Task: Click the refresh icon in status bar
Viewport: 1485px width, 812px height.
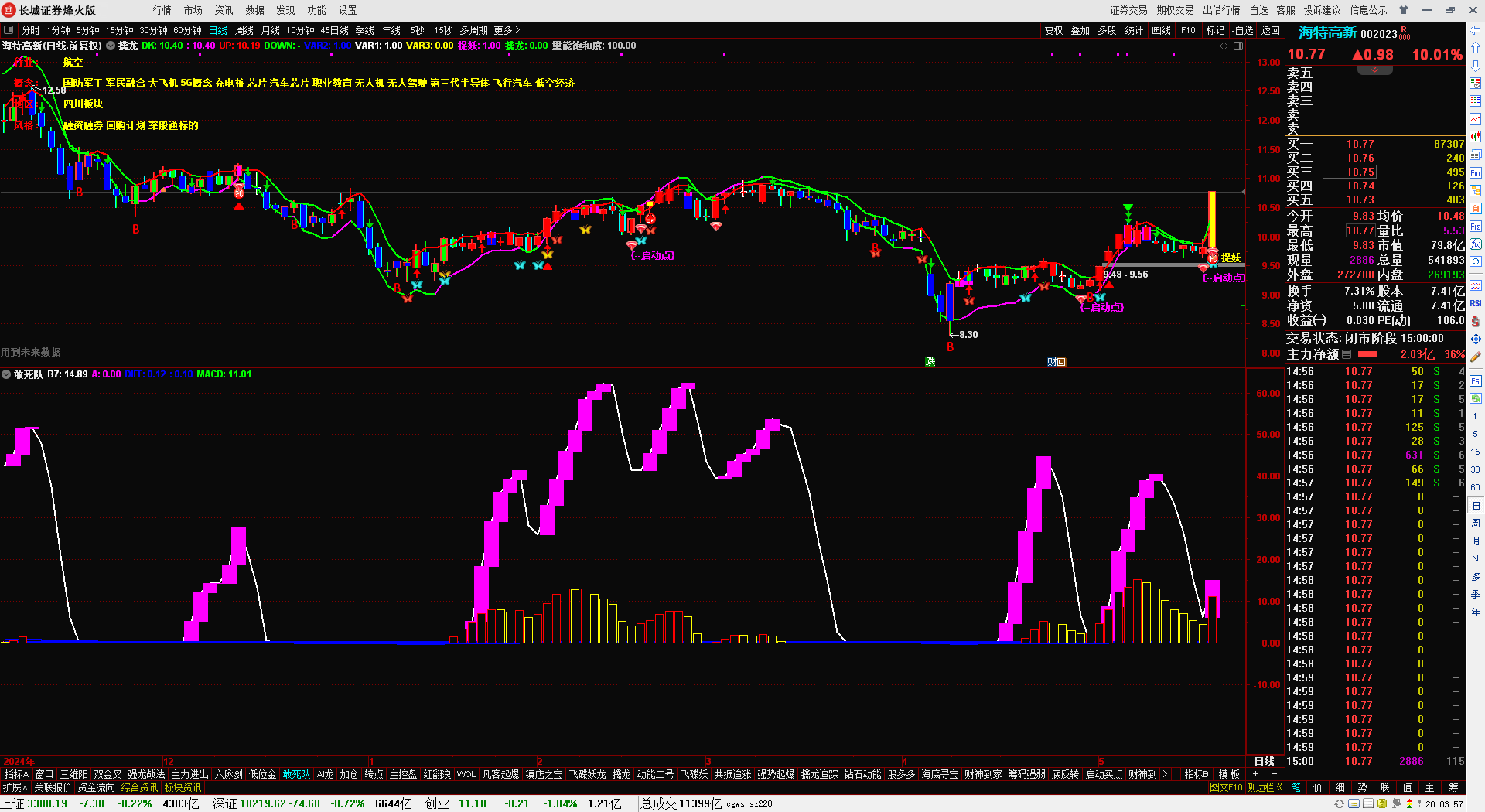Action: [1340, 804]
